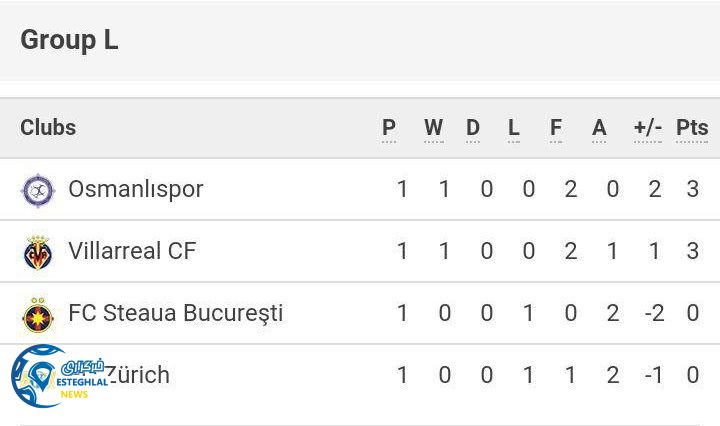This screenshot has width=720, height=426.
Task: Click the Clubs column header
Action: coord(48,127)
